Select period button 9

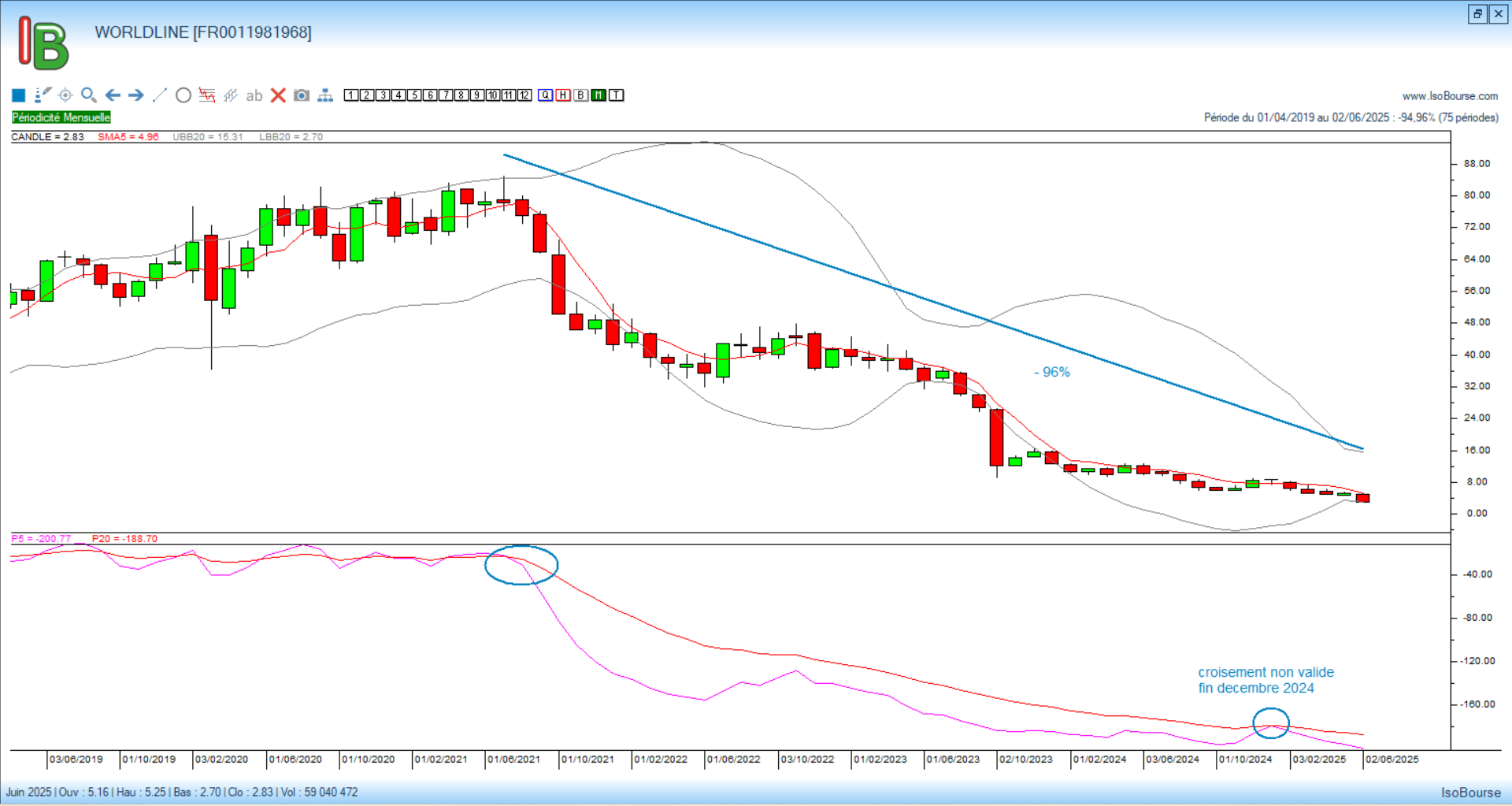[x=477, y=95]
